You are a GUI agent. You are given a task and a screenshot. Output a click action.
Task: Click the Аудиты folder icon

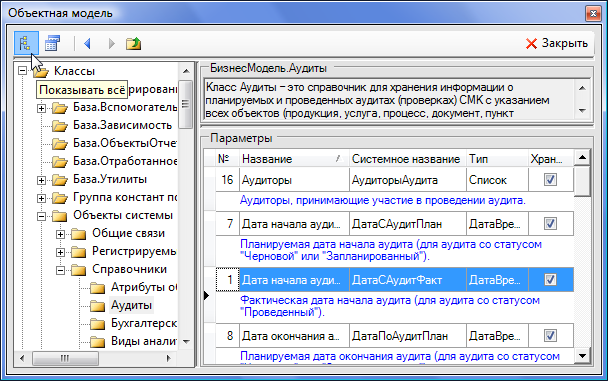coord(97,306)
